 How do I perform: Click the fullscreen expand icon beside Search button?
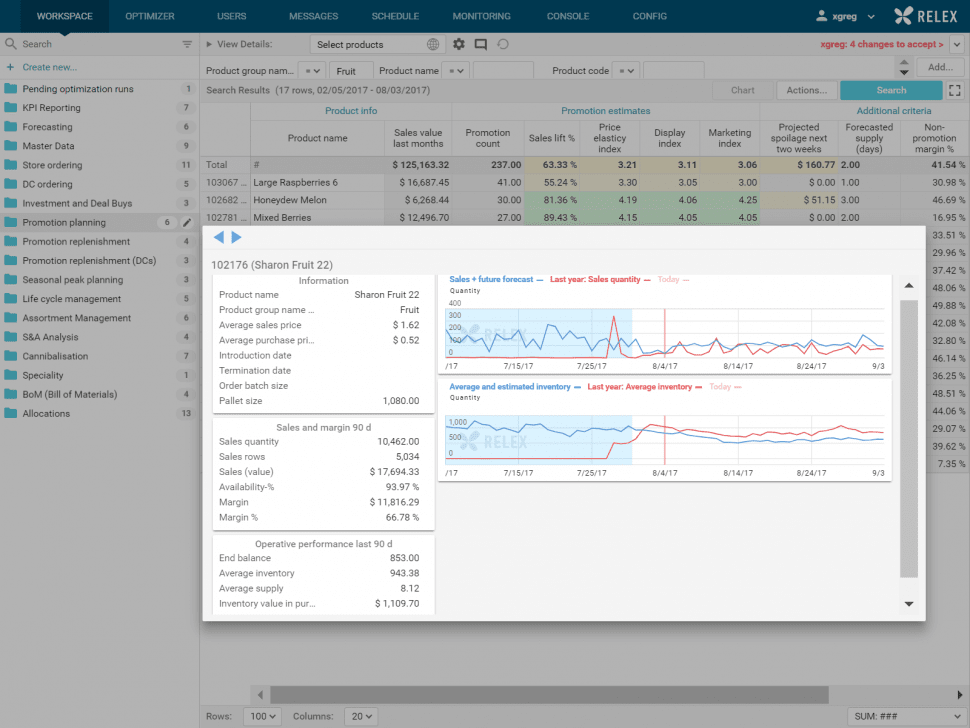click(953, 90)
